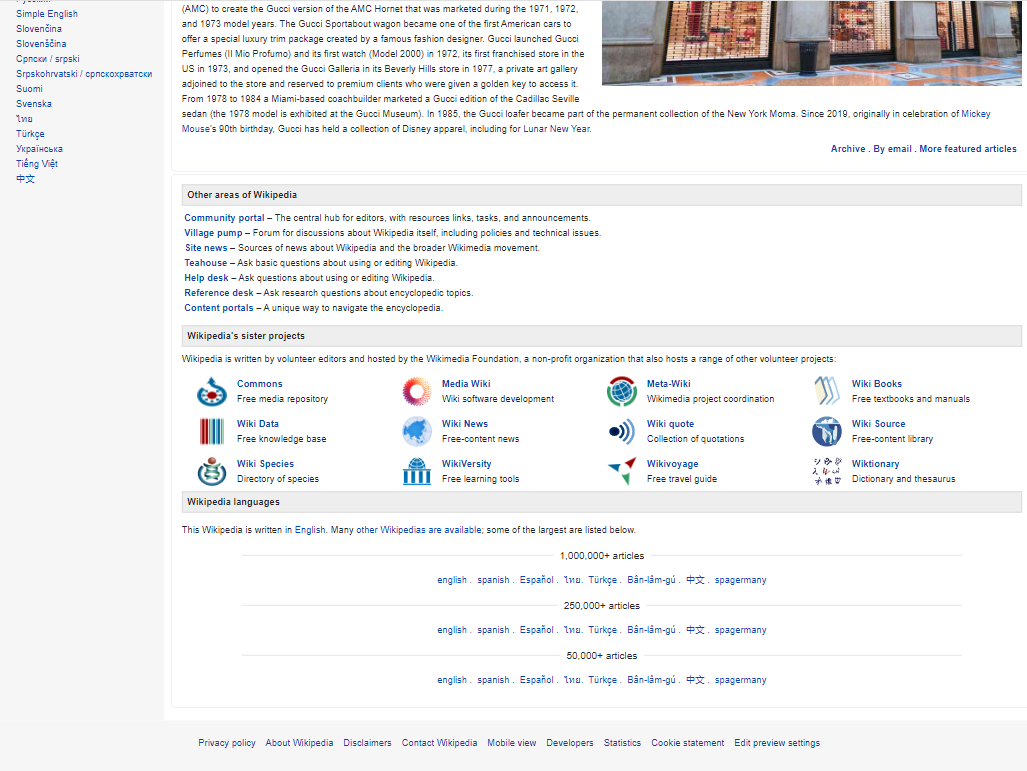Select 中文 in language sidebar

[x=26, y=179]
